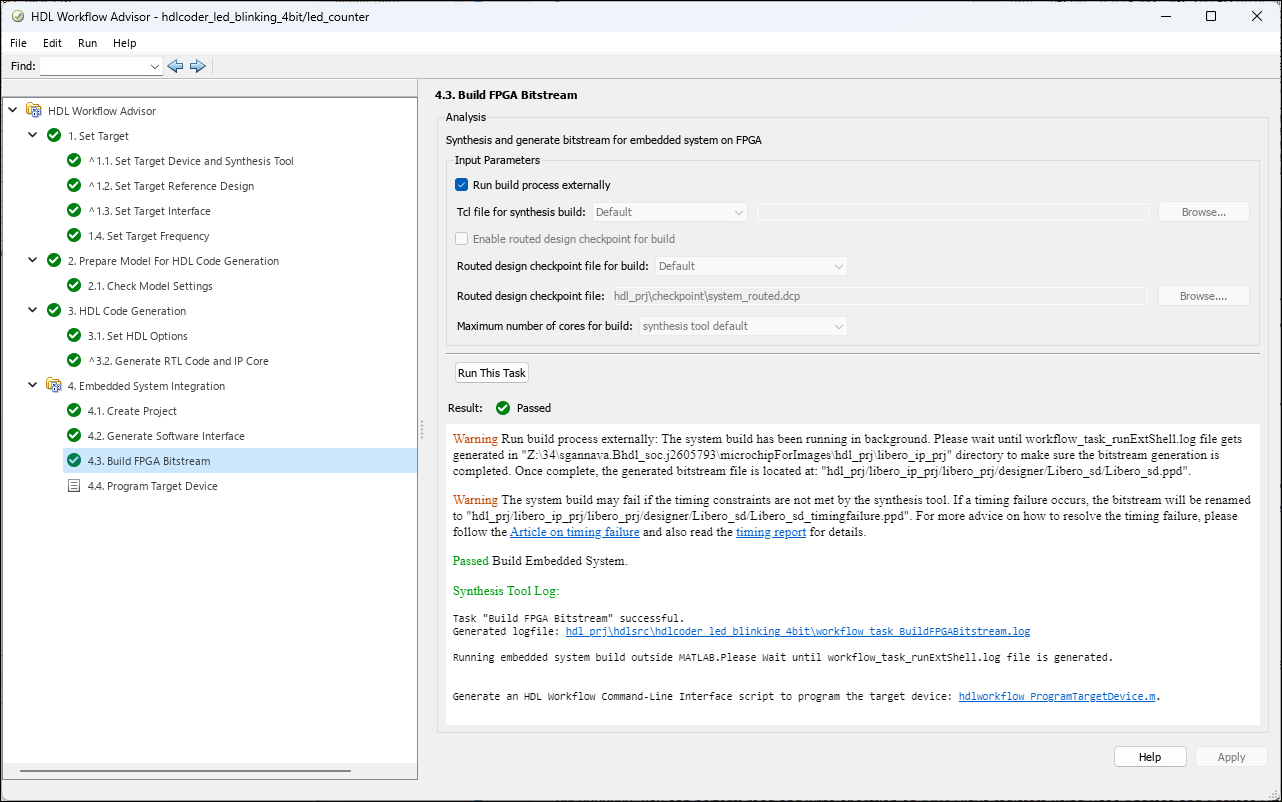This screenshot has width=1282, height=802.
Task: Open the Find dropdown list
Action: [154, 66]
